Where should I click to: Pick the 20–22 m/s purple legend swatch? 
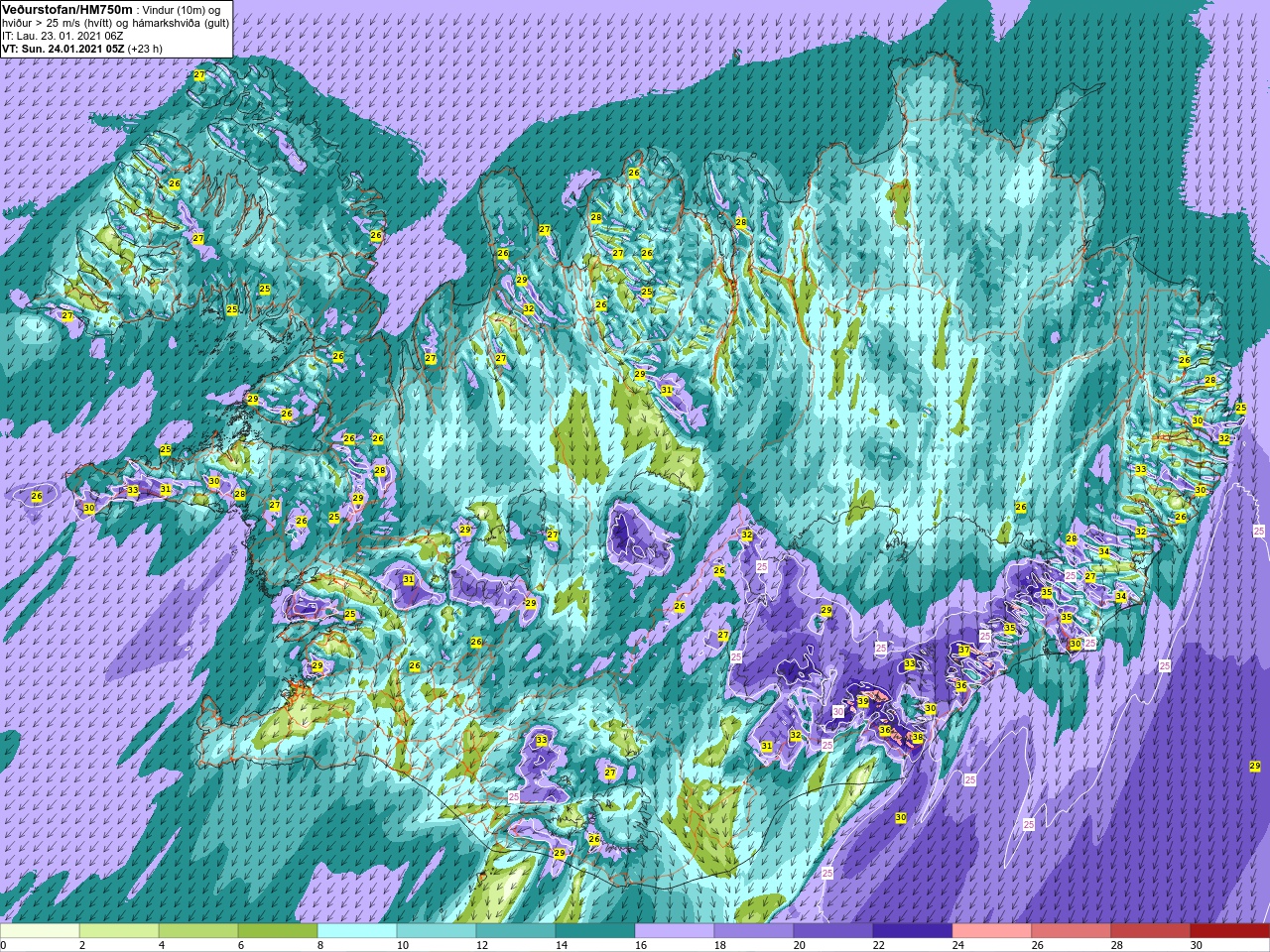[x=833, y=931]
